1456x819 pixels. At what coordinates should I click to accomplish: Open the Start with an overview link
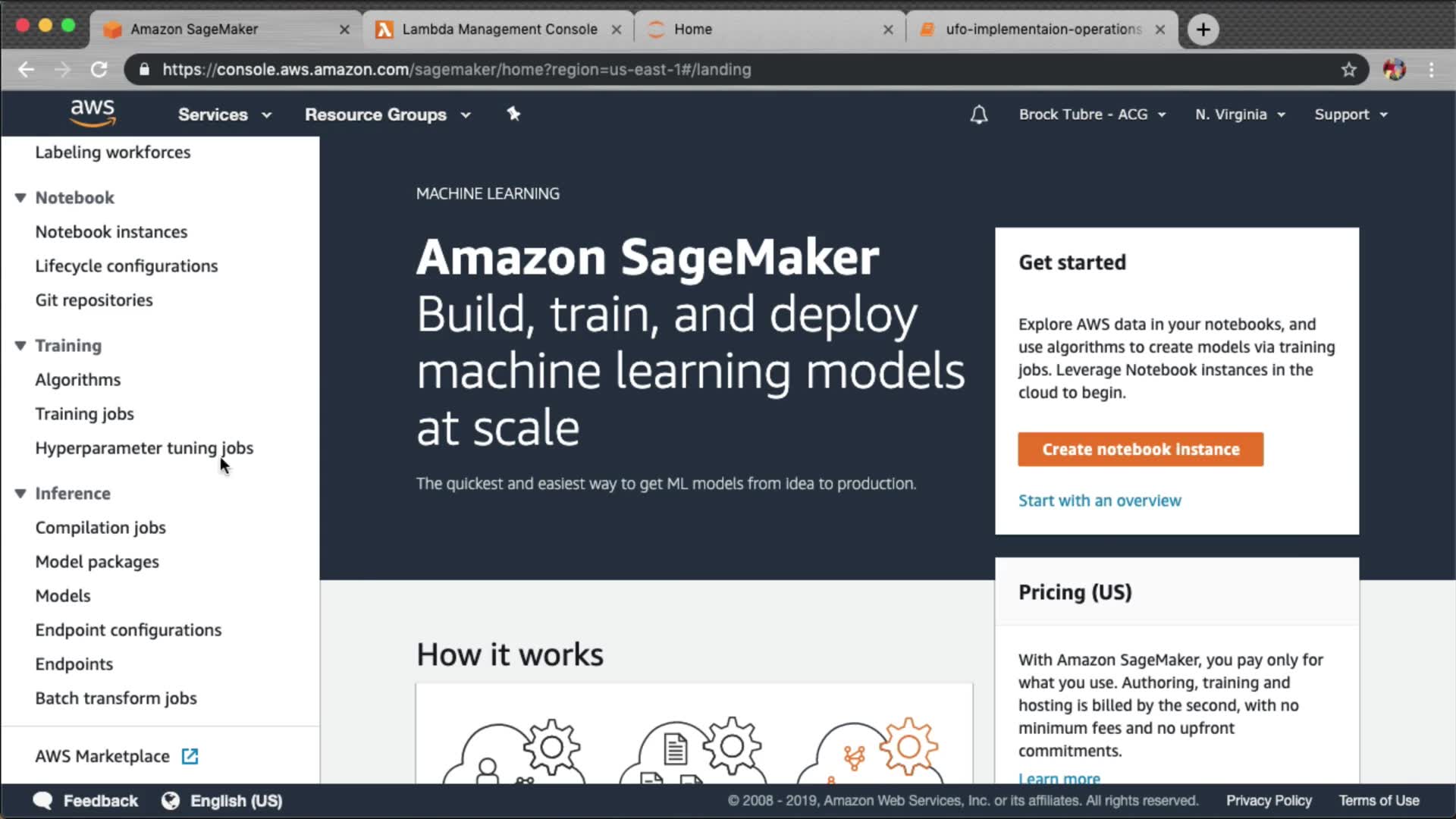pyautogui.click(x=1099, y=500)
